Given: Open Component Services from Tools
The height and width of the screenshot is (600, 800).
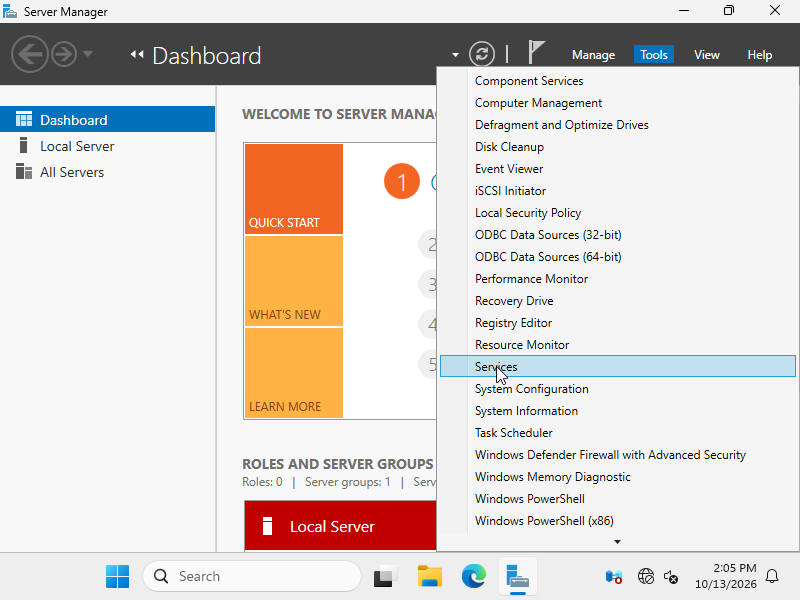Looking at the screenshot, I should pos(617,81).
